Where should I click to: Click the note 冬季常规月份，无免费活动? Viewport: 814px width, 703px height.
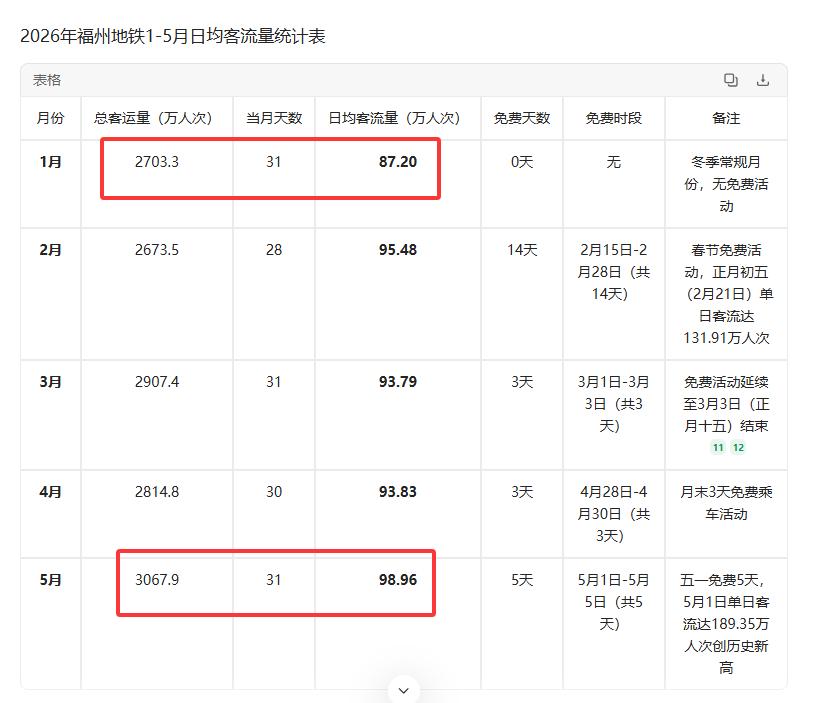726,184
